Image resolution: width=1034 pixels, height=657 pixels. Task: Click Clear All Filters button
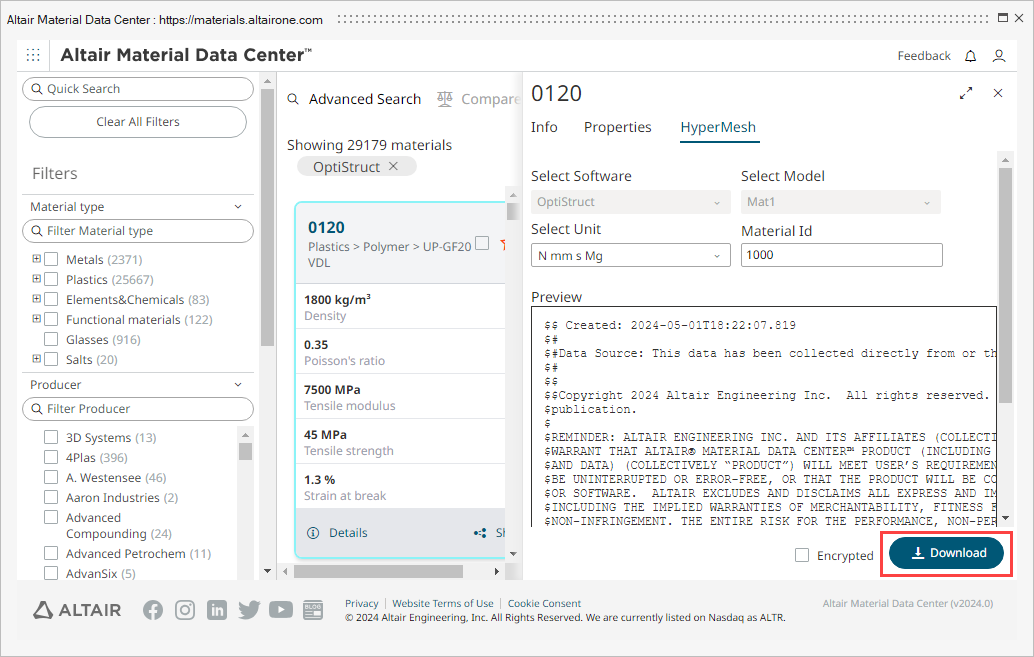click(138, 122)
